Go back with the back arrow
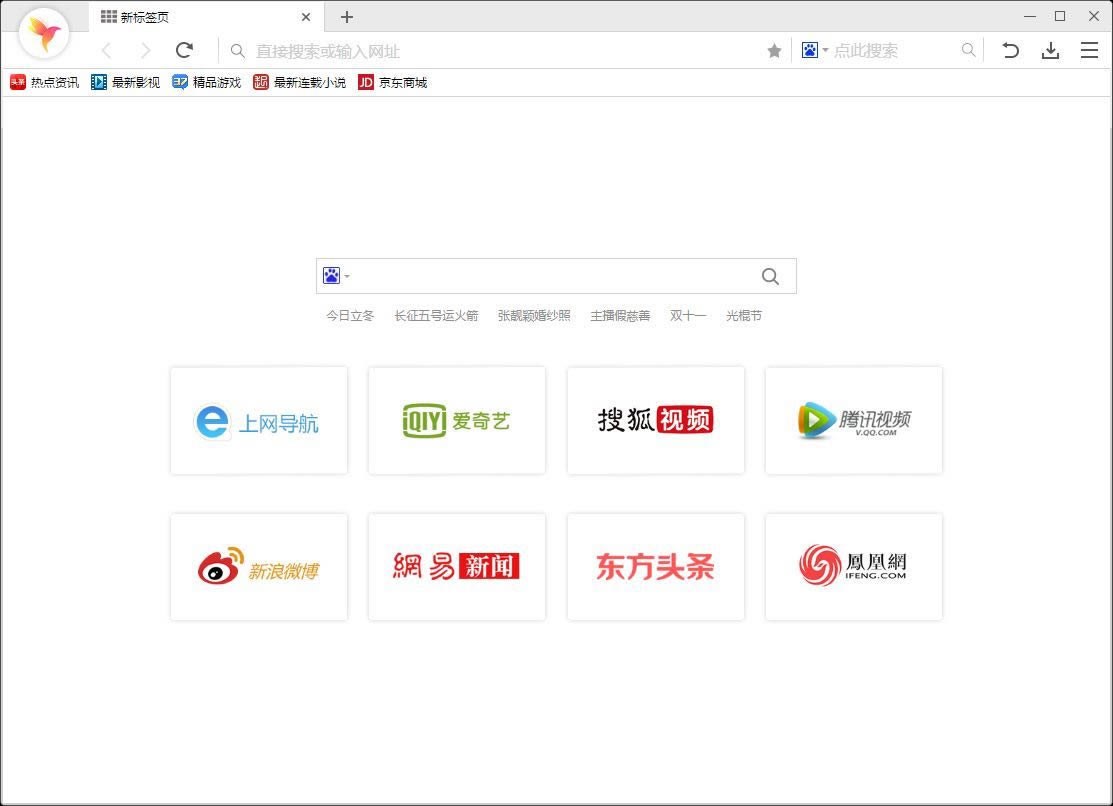Viewport: 1113px width, 806px height. click(107, 50)
